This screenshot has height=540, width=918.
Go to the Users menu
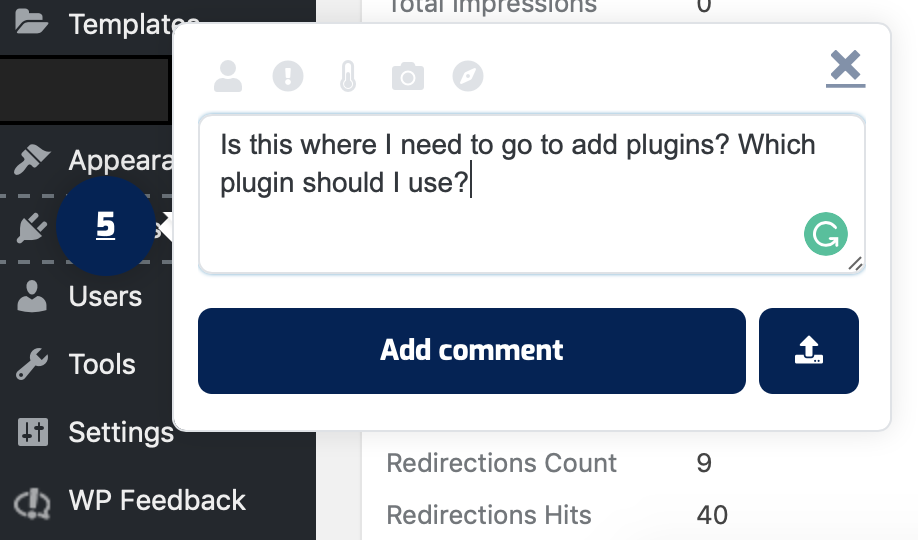click(105, 296)
